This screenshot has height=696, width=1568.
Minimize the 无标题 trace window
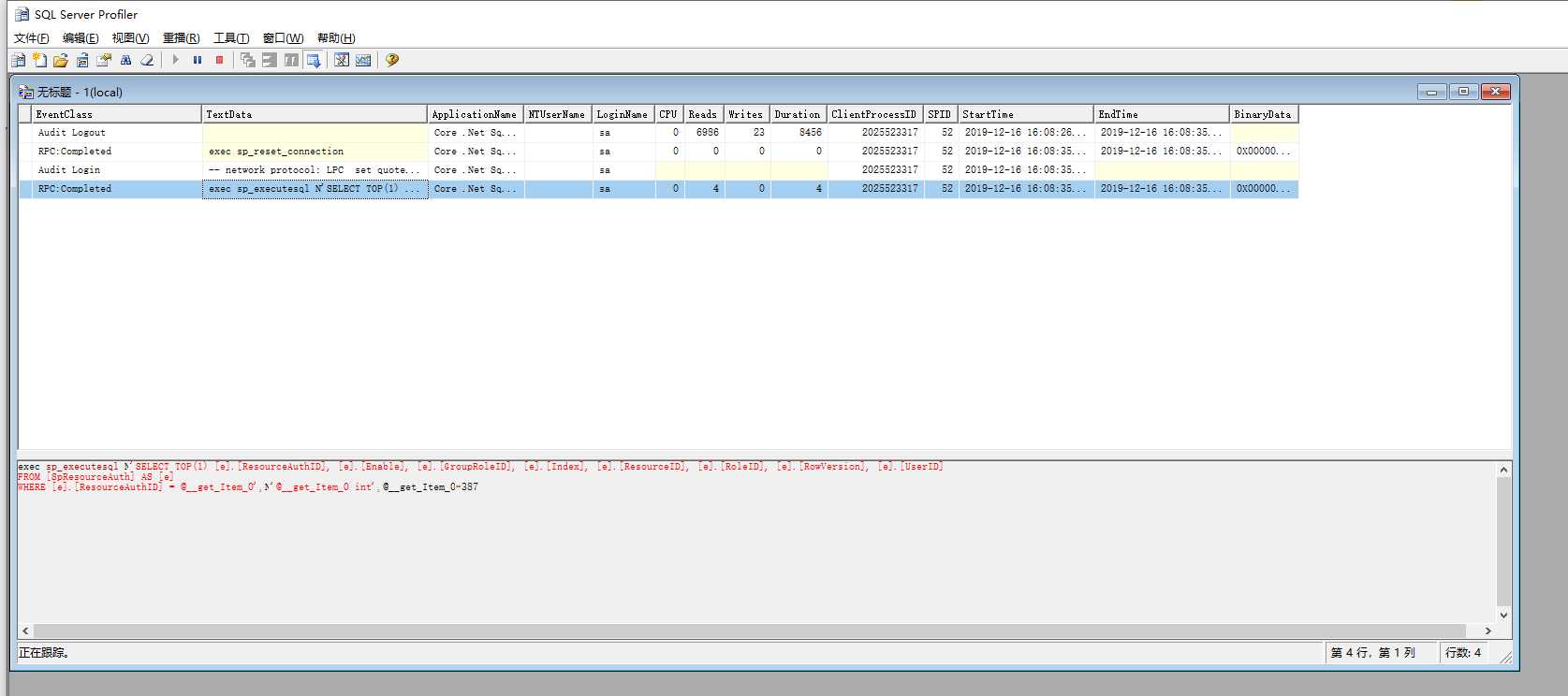(1431, 92)
